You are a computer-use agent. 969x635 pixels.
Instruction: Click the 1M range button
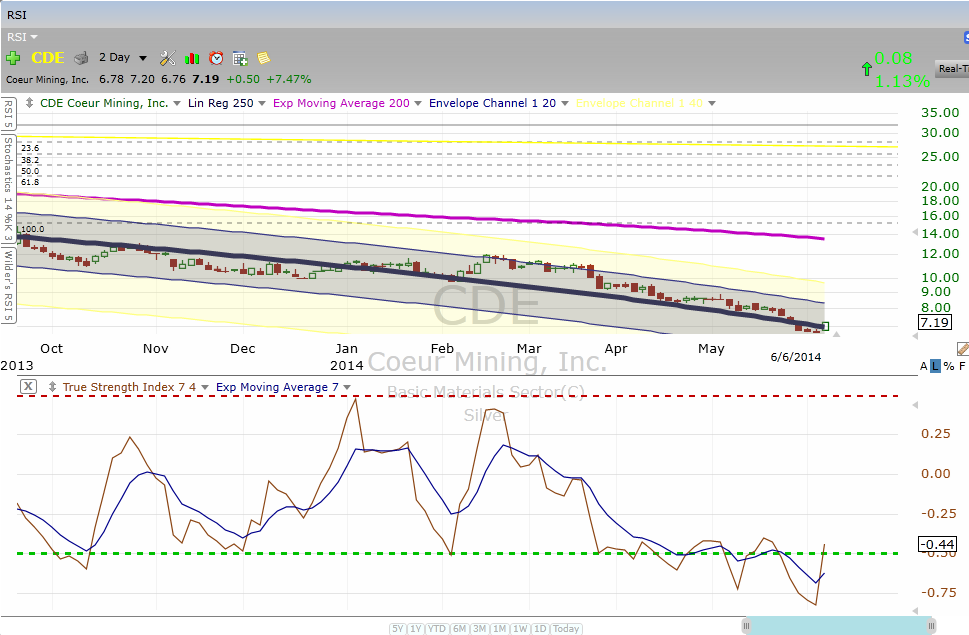pos(500,629)
